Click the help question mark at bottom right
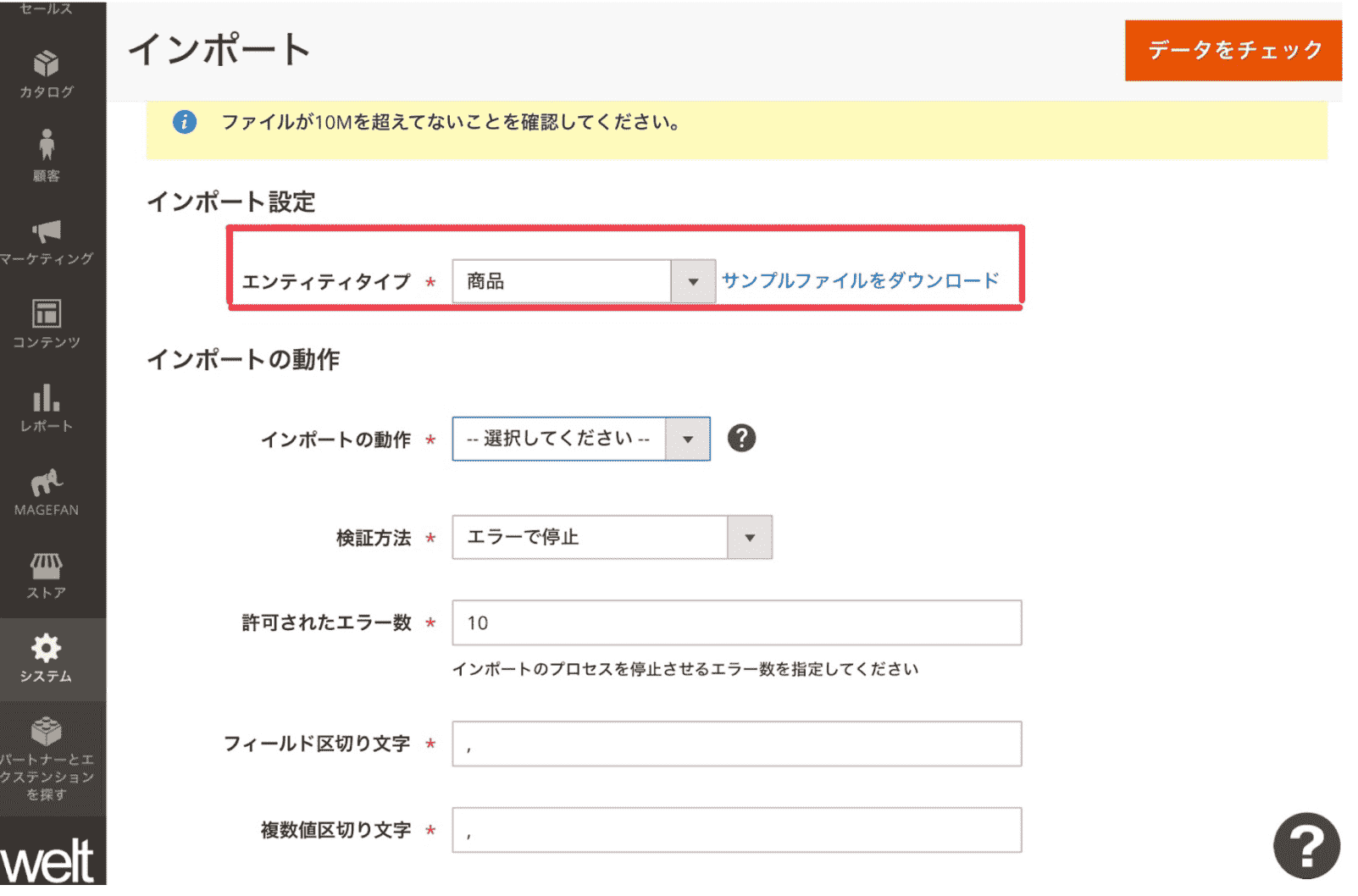The height and width of the screenshot is (896, 1358). 1307,845
